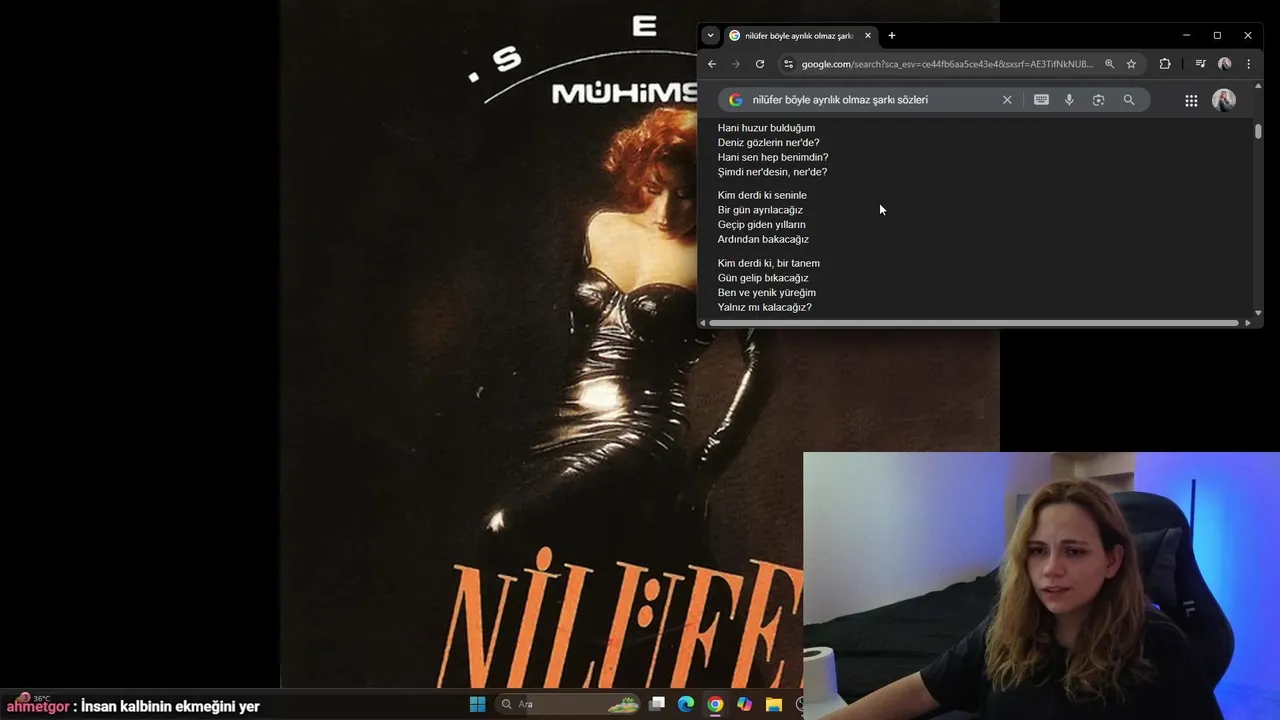This screenshot has height=720, width=1280.
Task: Click the lyric 'Yalnız mı kalacağız?'
Action: 765,308
